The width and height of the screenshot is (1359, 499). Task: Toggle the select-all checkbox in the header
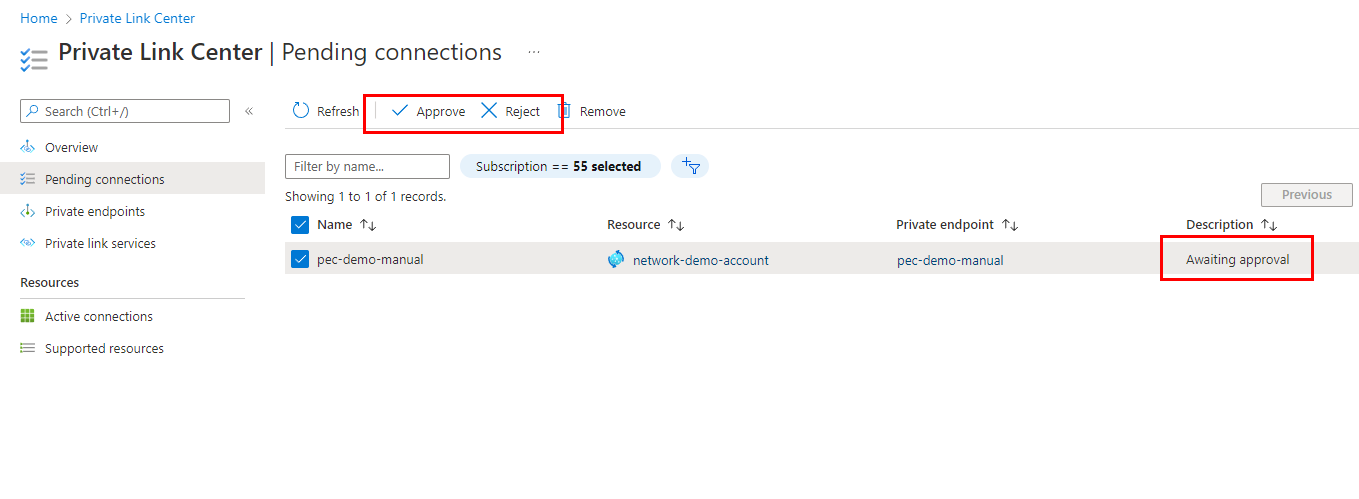click(300, 225)
